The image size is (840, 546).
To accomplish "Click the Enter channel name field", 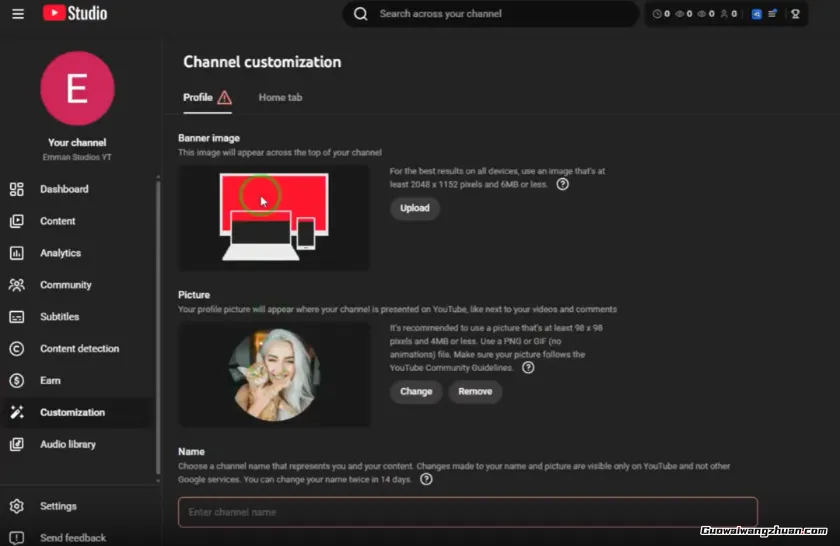I will pos(467,512).
